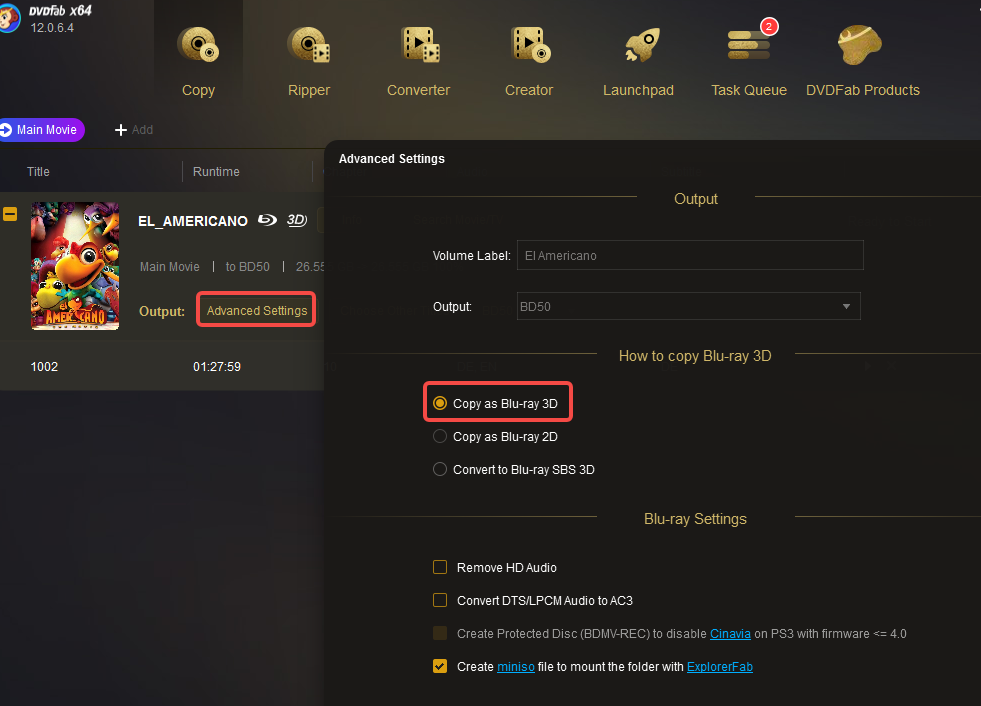Screen dimensions: 981x706
Task: Open the Converter module icon
Action: pos(419,44)
